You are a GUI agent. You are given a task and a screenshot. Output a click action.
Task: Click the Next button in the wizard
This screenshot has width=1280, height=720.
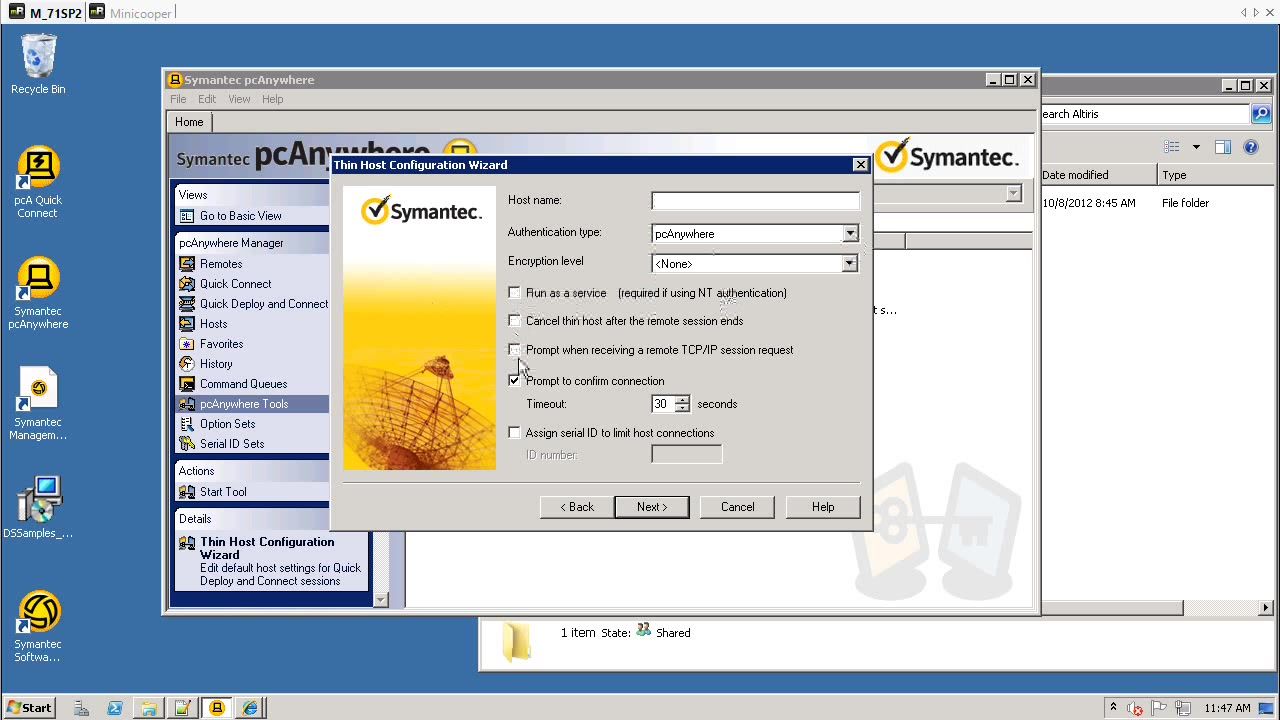[x=651, y=507]
